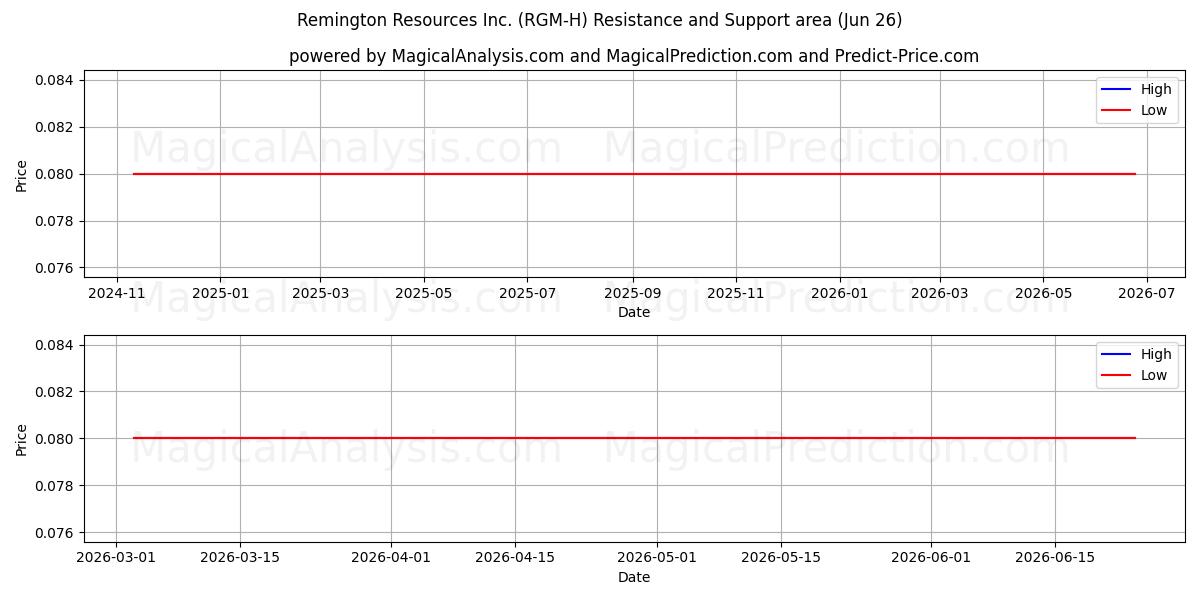The image size is (1200, 600).
Task: Click the 2025-05 date tick label
Action: point(424,295)
